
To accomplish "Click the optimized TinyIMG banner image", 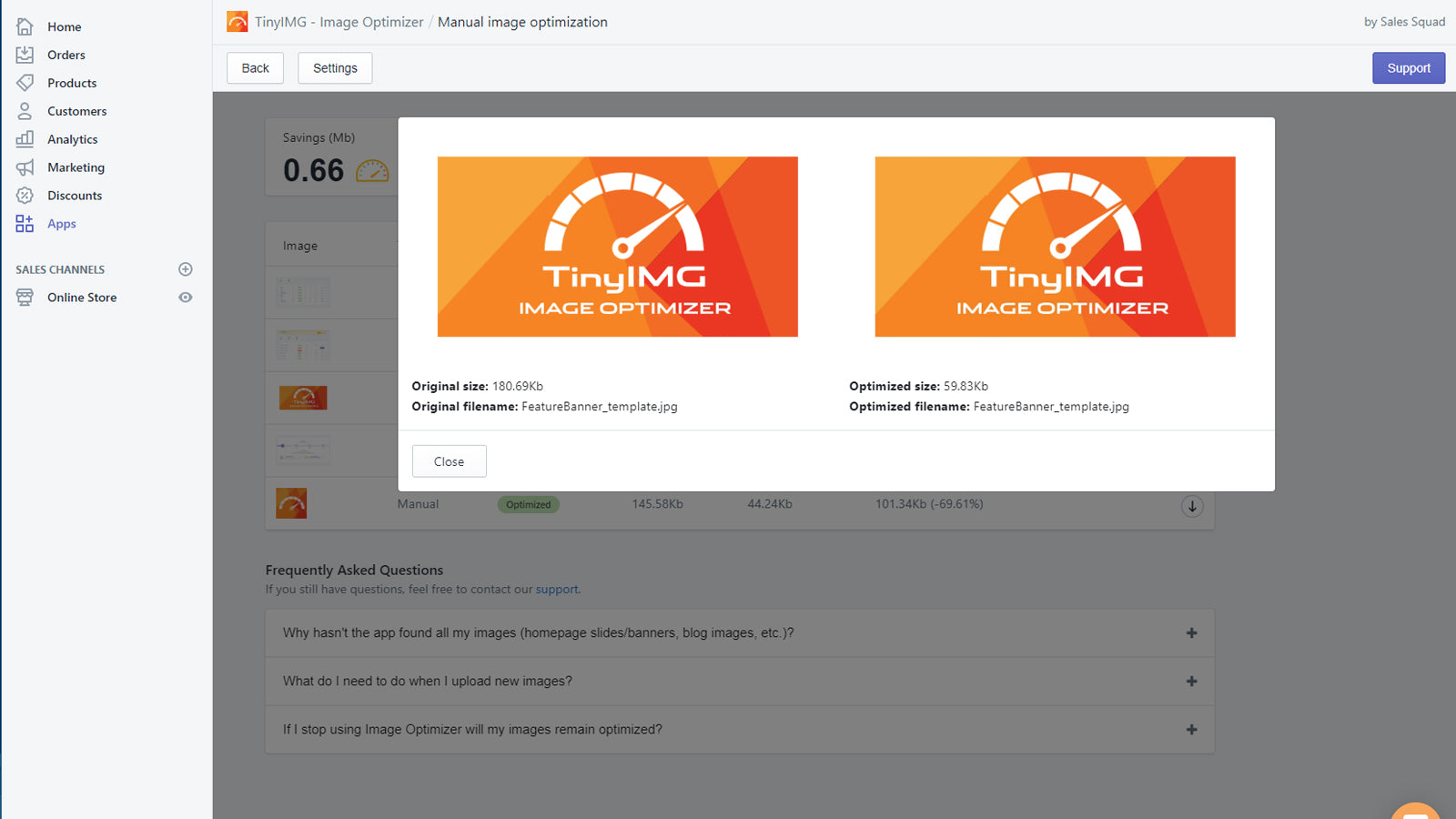I will pos(1056,247).
